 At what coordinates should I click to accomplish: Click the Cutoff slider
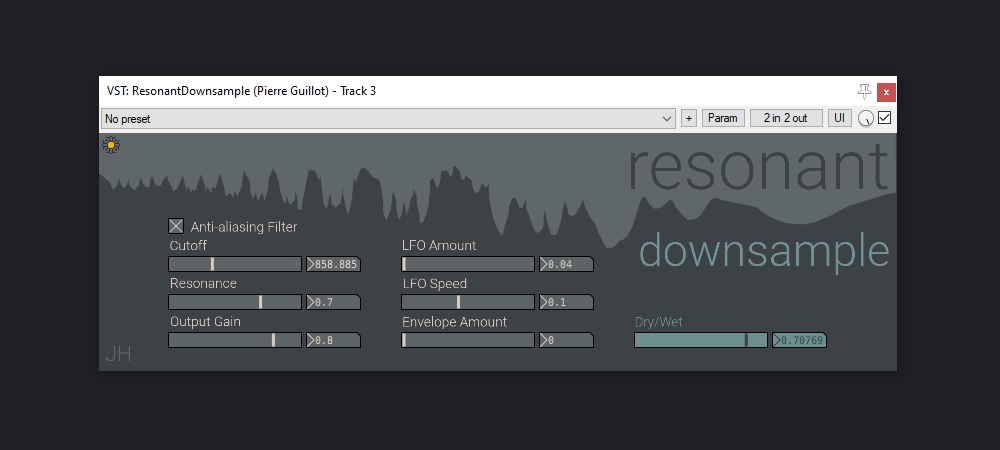pyautogui.click(x=235, y=265)
